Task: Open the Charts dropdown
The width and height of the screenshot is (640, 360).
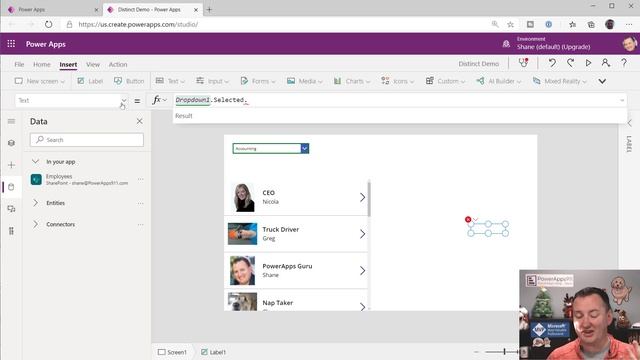Action: pyautogui.click(x=352, y=81)
